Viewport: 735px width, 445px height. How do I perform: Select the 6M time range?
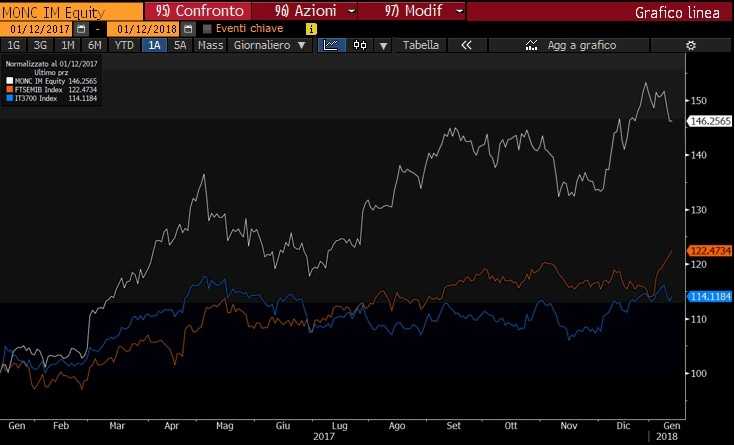(x=95, y=45)
